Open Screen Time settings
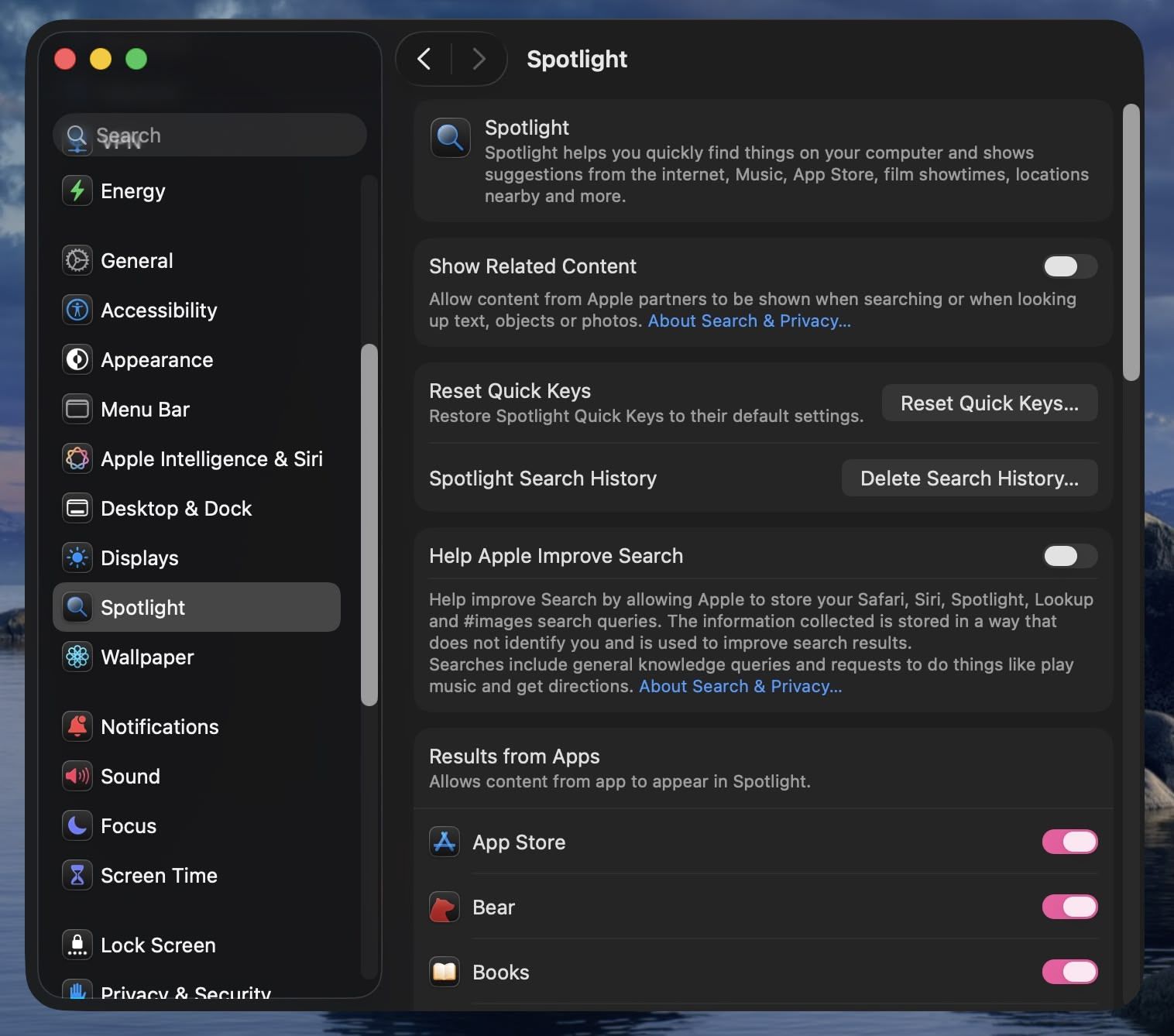The height and width of the screenshot is (1036, 1174). click(159, 875)
